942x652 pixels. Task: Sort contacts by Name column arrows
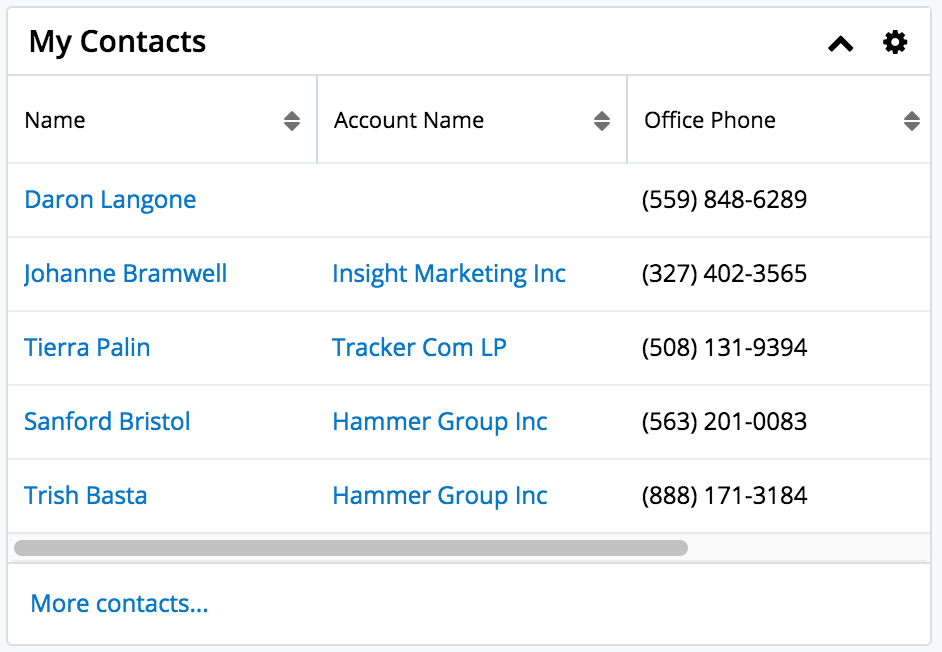point(291,121)
